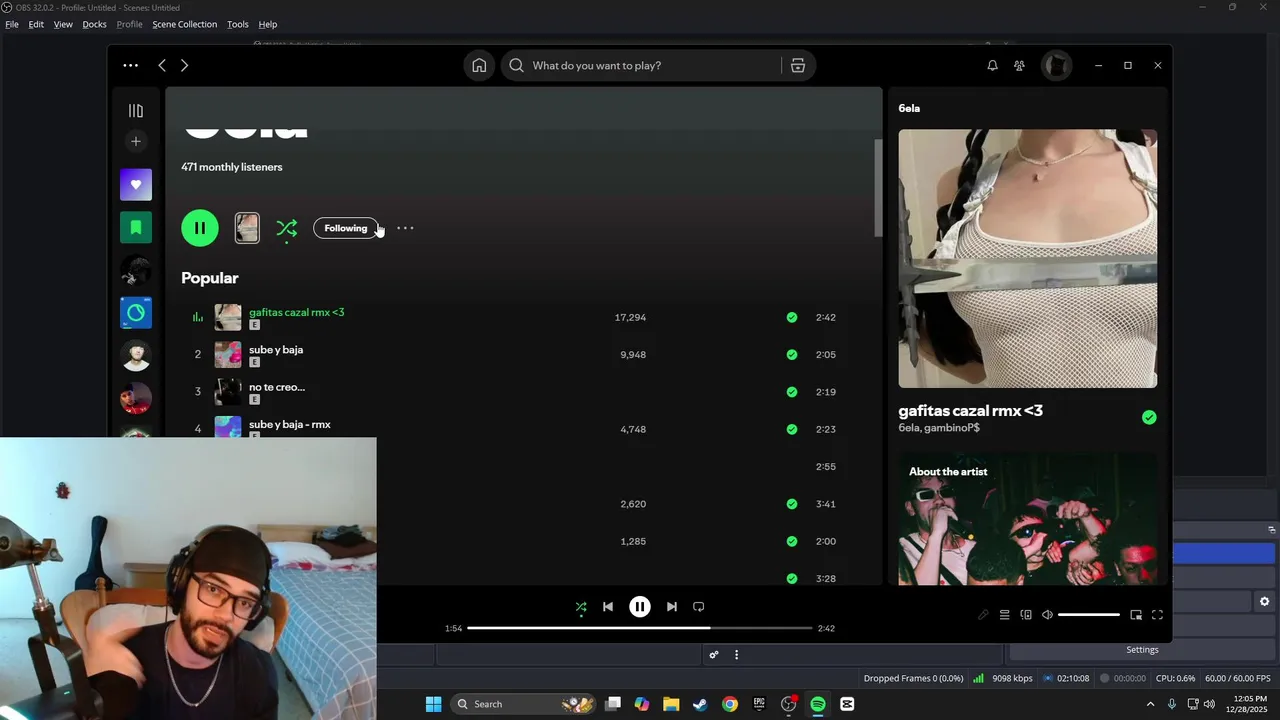Click the artist pick thumbnail beside the pause button

247,228
